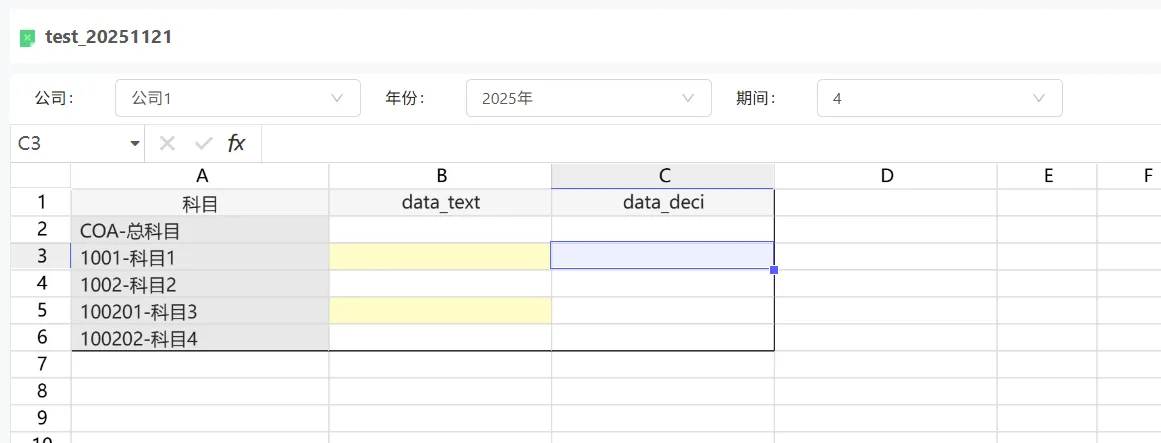1161x443 pixels.
Task: Click the green spreadsheet file icon
Action: (28, 38)
